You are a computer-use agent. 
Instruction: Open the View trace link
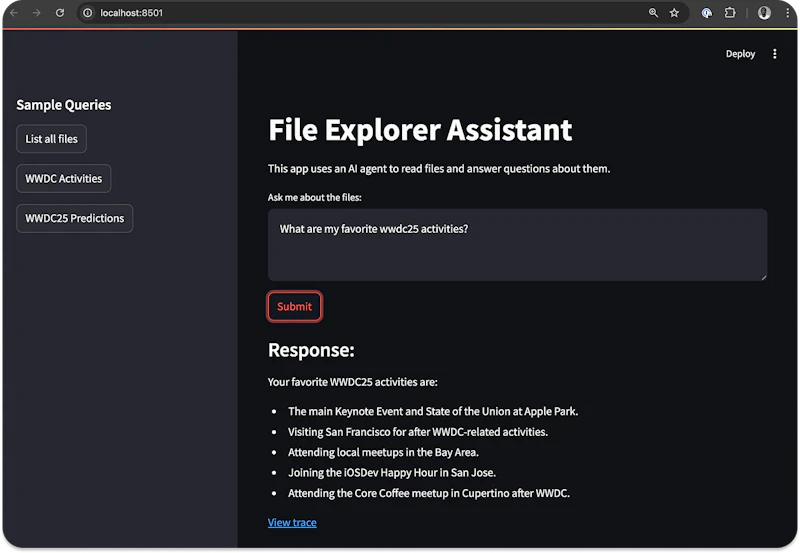pyautogui.click(x=292, y=522)
